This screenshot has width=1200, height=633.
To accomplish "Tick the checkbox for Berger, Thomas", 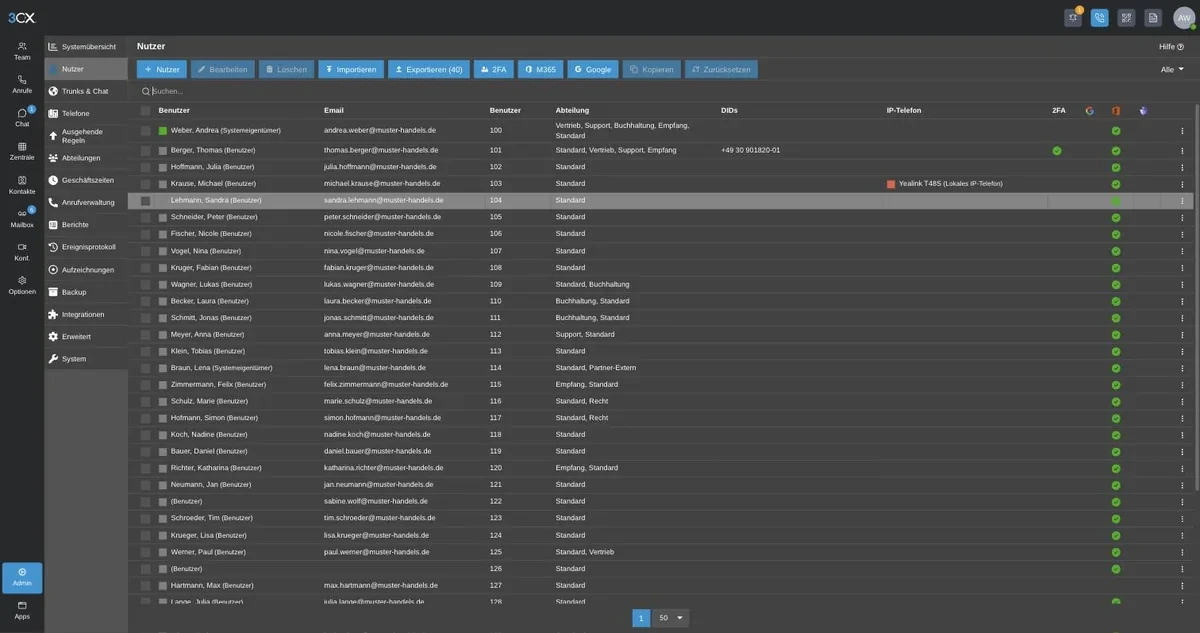I will 146,150.
